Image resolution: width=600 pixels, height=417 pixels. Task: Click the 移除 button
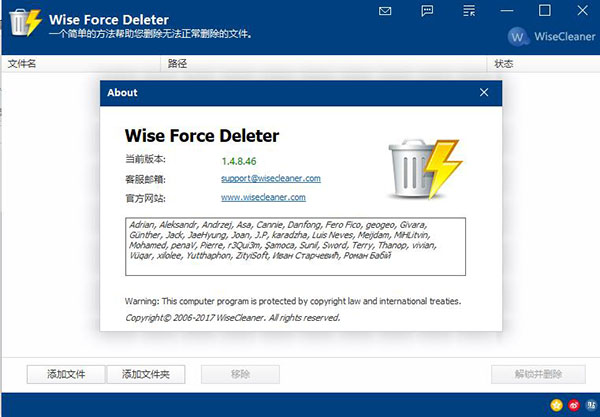240,374
